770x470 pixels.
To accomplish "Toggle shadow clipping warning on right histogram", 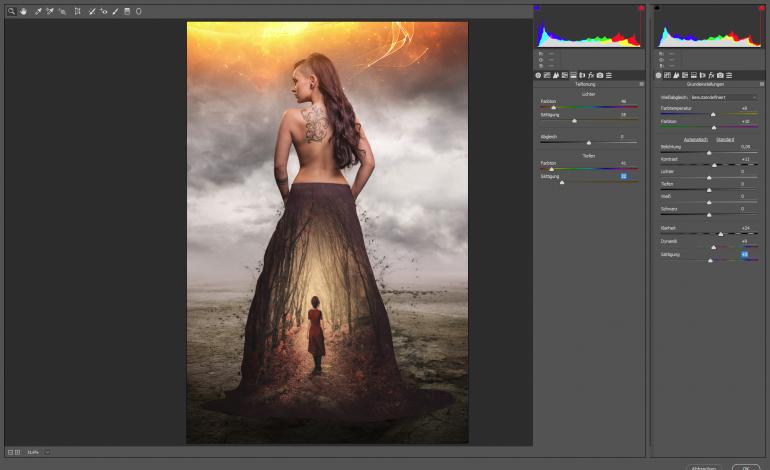I will [657, 8].
